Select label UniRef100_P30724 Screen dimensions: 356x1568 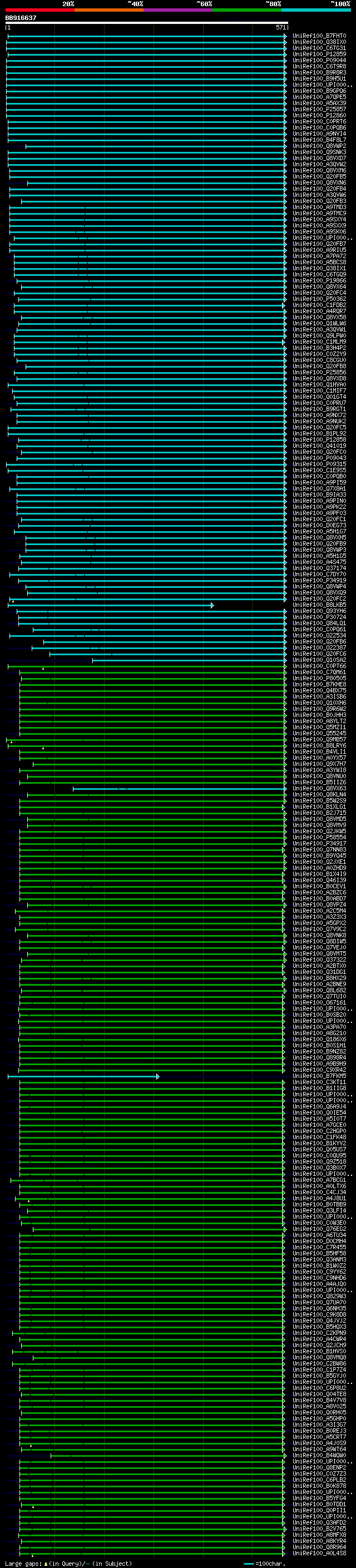pos(319,617)
